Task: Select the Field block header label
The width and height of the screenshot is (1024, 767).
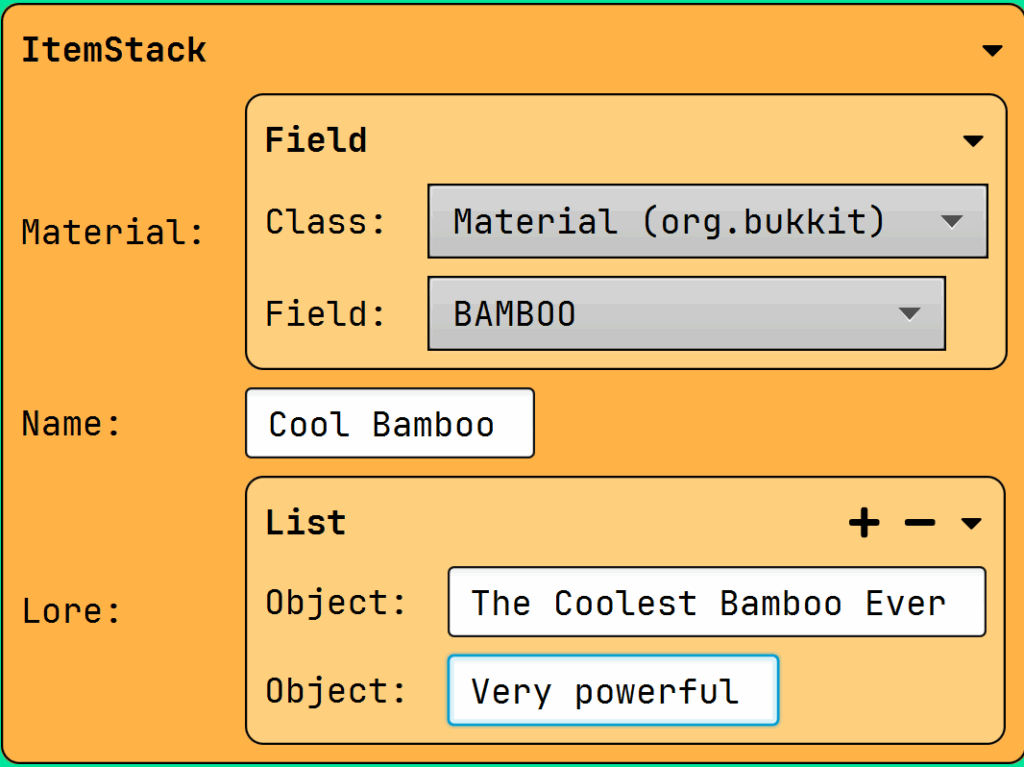Action: click(x=315, y=140)
